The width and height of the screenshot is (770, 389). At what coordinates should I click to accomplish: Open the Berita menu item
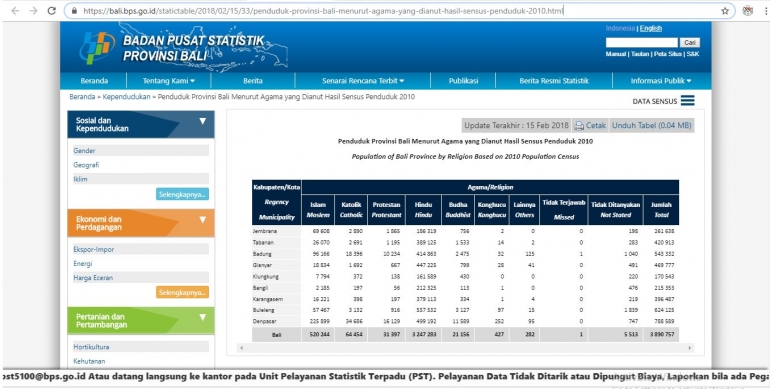click(253, 81)
